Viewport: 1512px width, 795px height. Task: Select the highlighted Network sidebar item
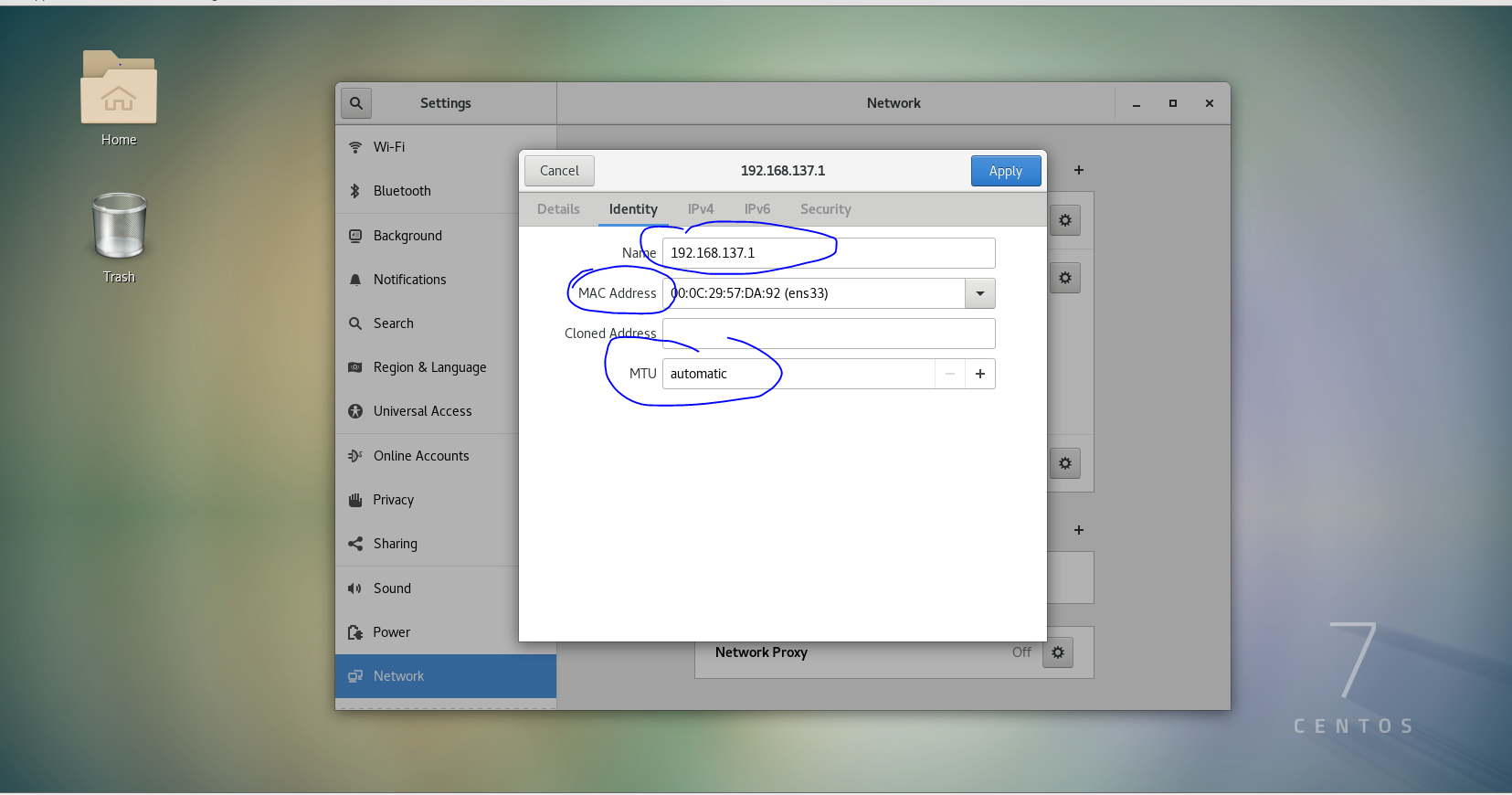tap(446, 676)
